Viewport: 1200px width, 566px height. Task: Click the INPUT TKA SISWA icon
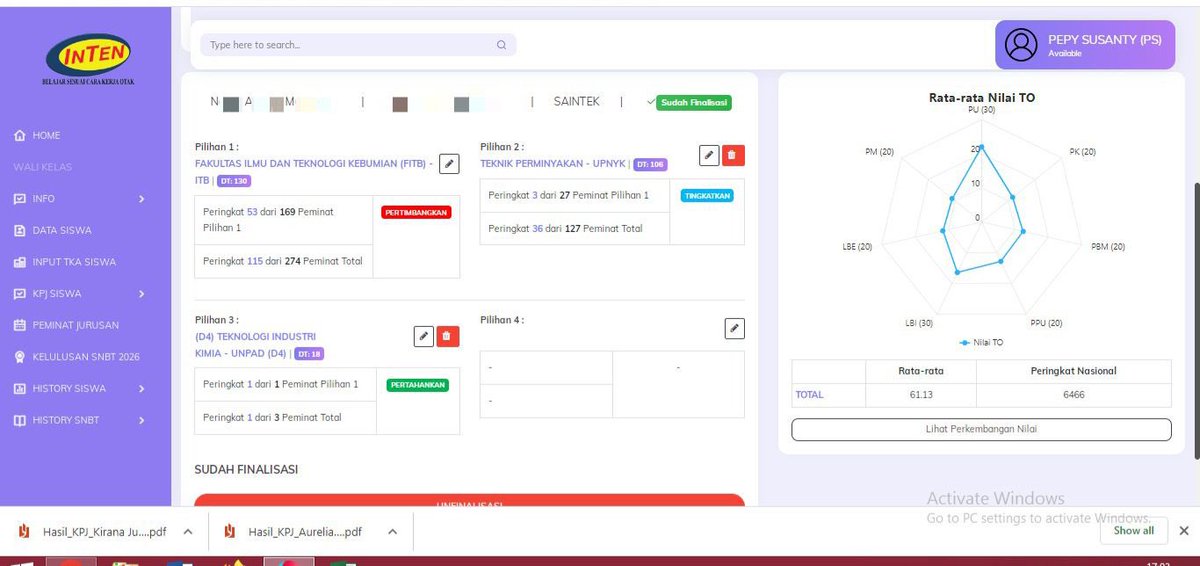(19, 262)
